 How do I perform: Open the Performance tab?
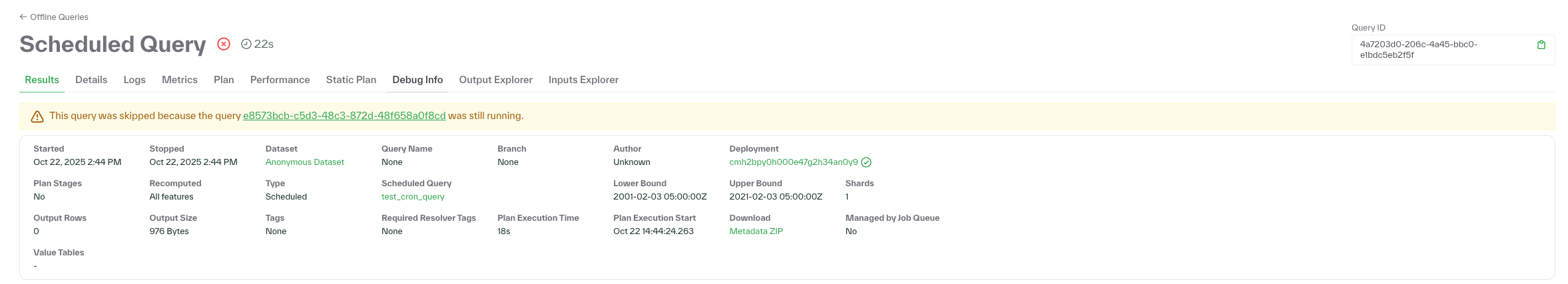point(280,80)
